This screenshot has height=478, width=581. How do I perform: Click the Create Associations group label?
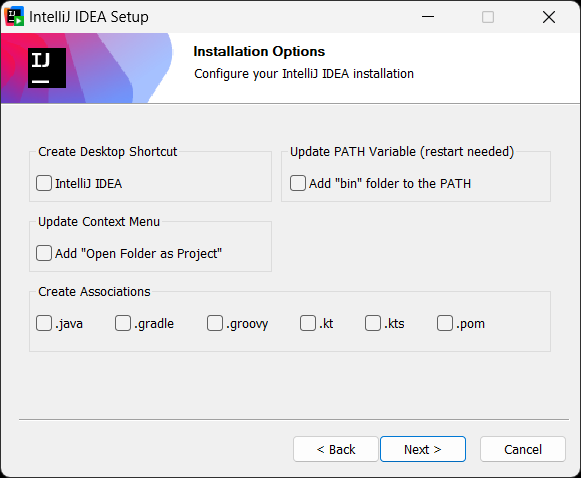tap(94, 292)
